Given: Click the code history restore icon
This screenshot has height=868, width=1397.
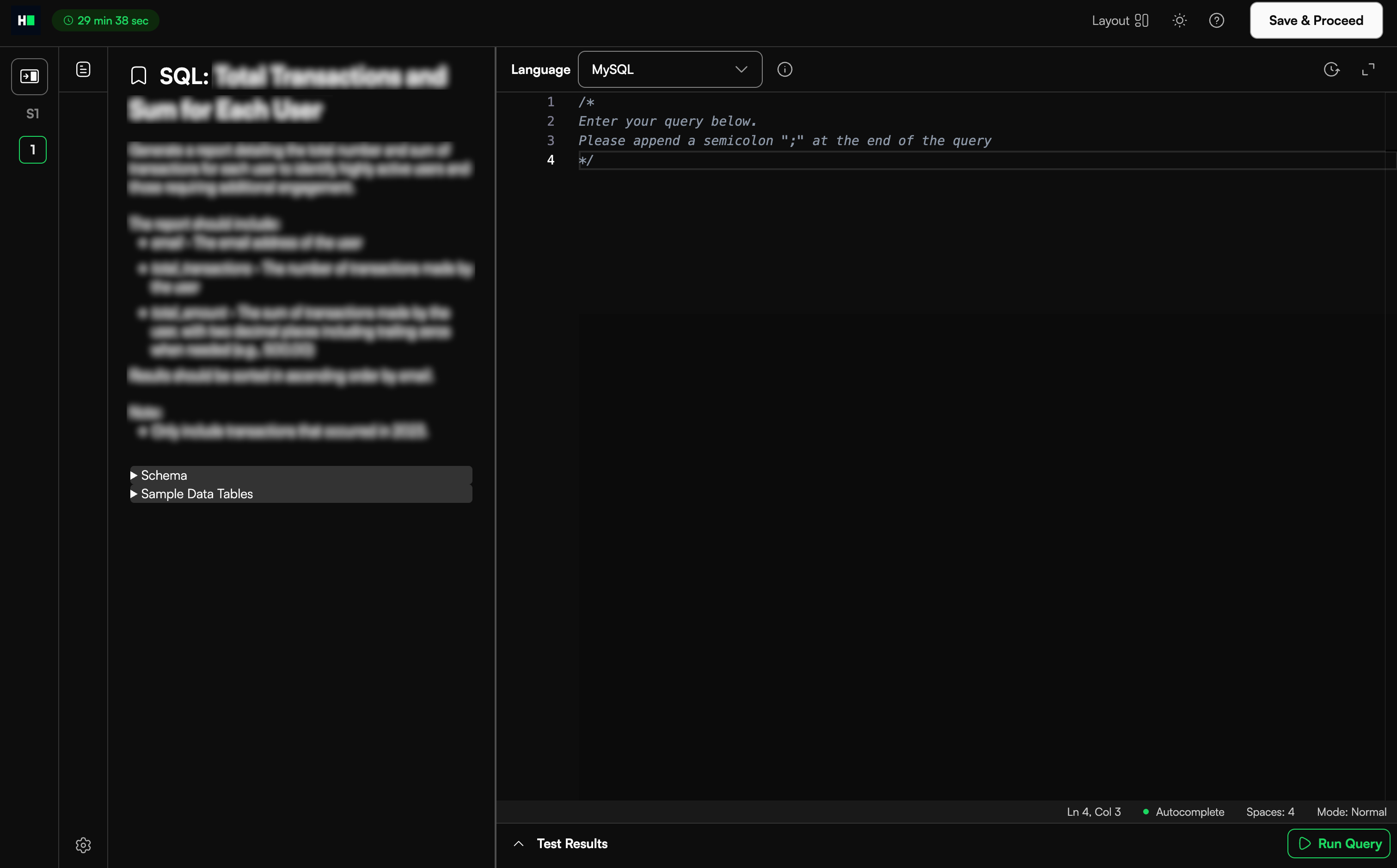Looking at the screenshot, I should (1331, 69).
